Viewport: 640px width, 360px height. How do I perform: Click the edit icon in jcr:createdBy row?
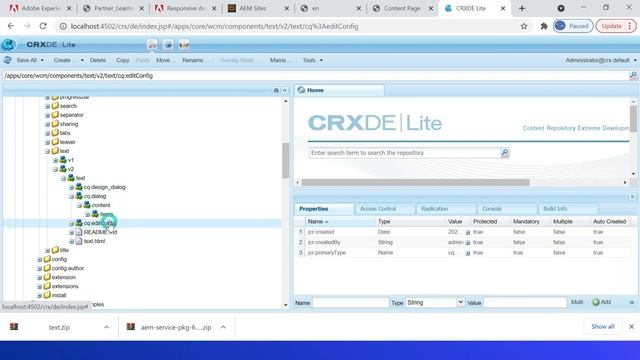point(468,242)
